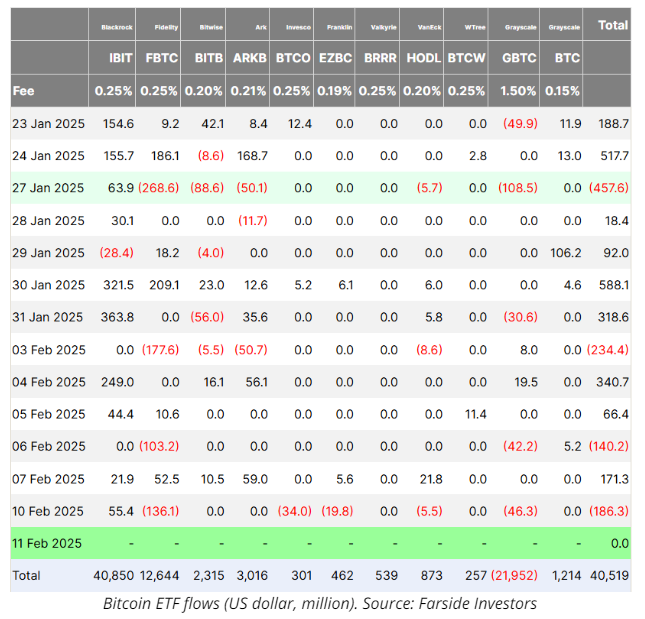Click the ARKB (11.7) outflow on 28 Jan
645x619 pixels.
pos(253,220)
